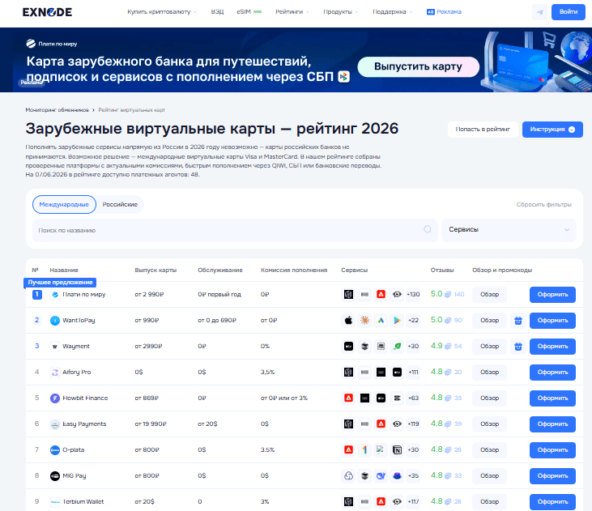This screenshot has height=511, width=592.
Task: Show +130 more services for Плати по миру
Action: point(413,294)
